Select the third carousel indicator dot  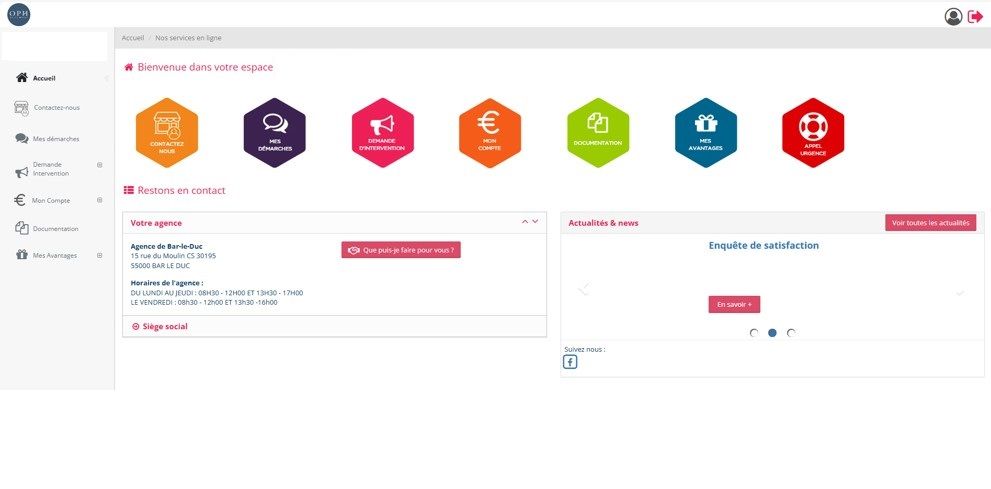[791, 333]
